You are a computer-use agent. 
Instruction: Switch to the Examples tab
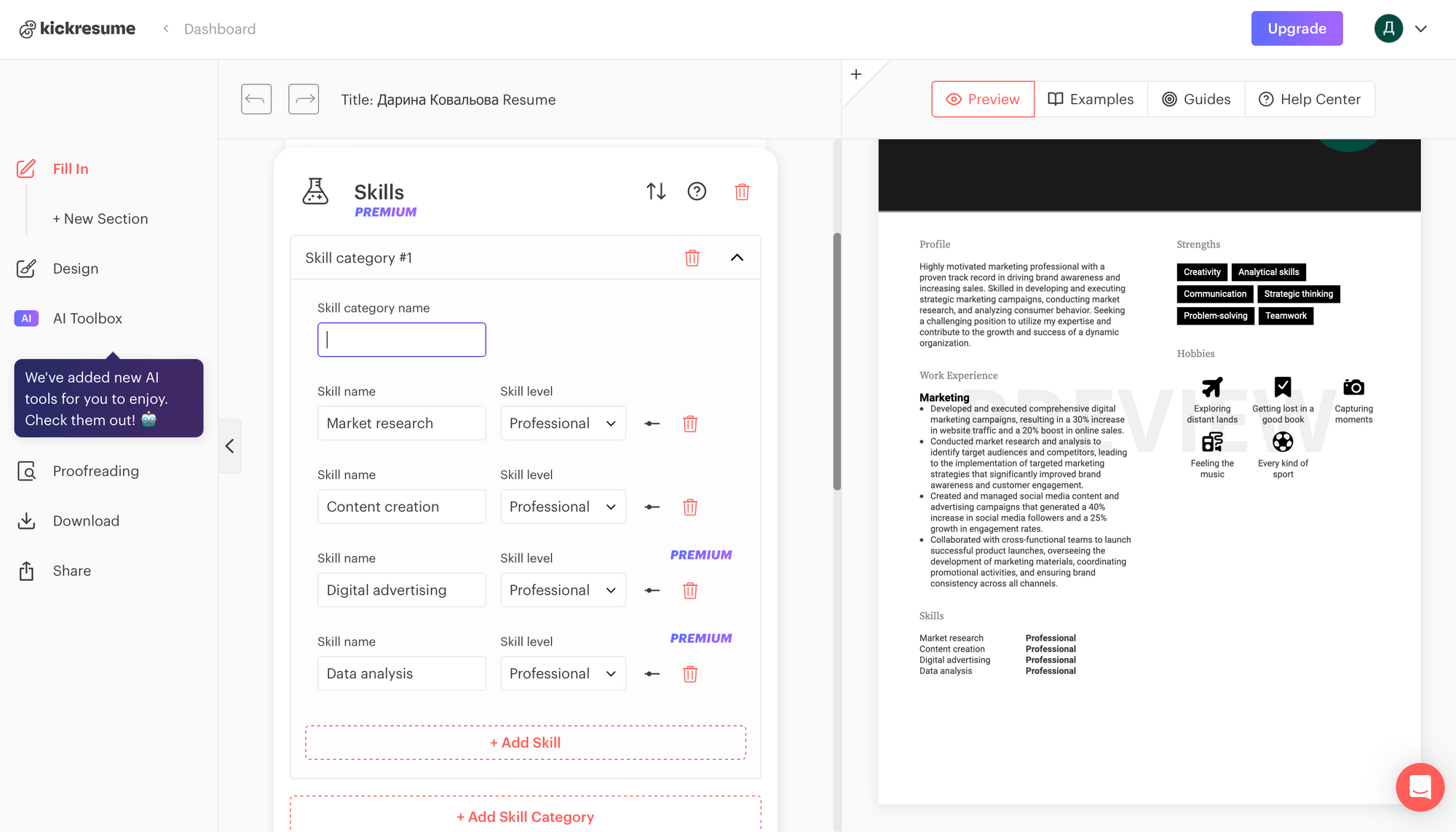(1091, 99)
